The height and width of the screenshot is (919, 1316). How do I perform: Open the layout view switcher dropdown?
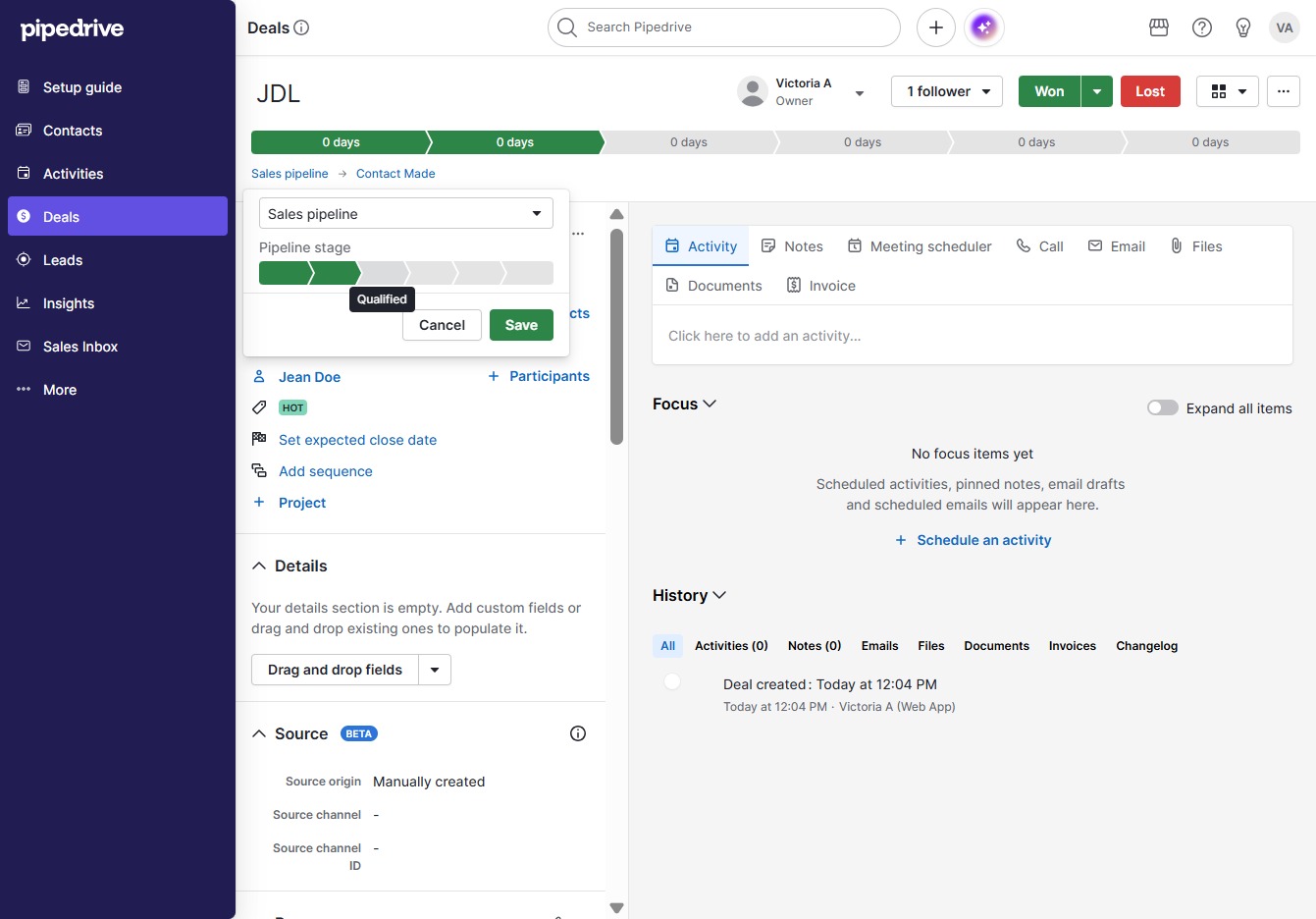[1228, 91]
